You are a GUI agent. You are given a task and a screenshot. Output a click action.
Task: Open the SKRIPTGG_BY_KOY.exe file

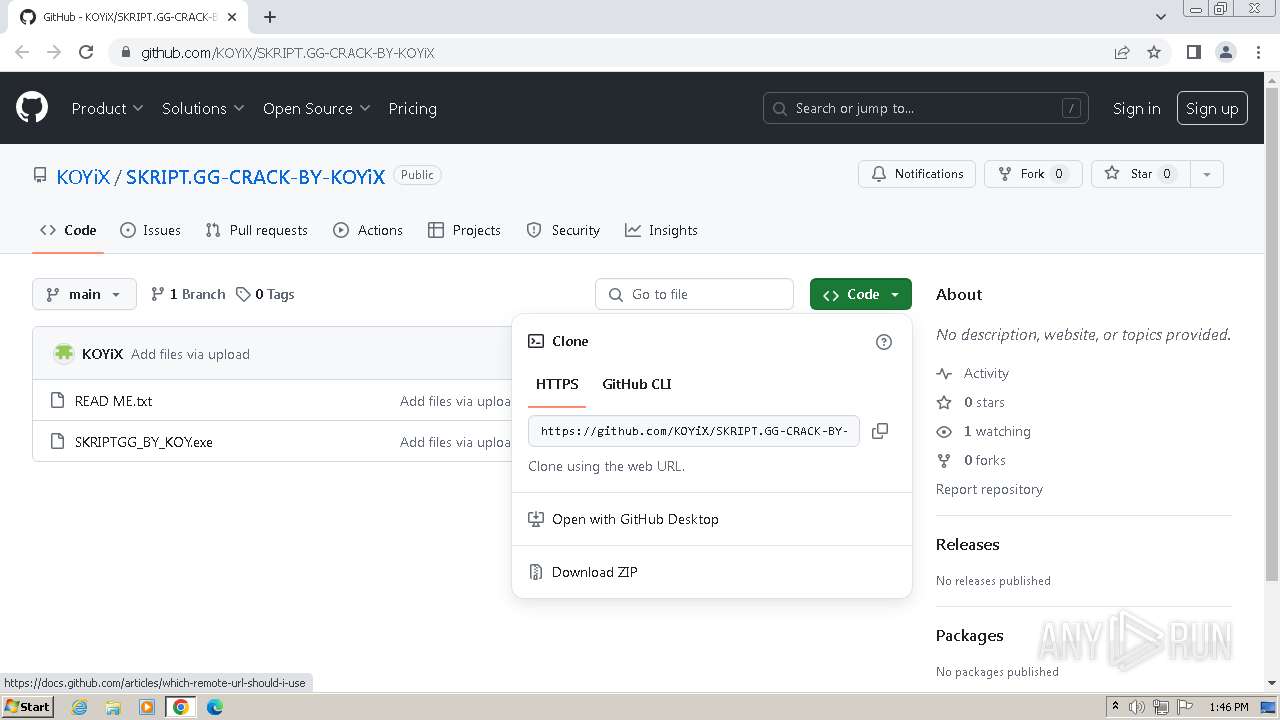coord(143,442)
